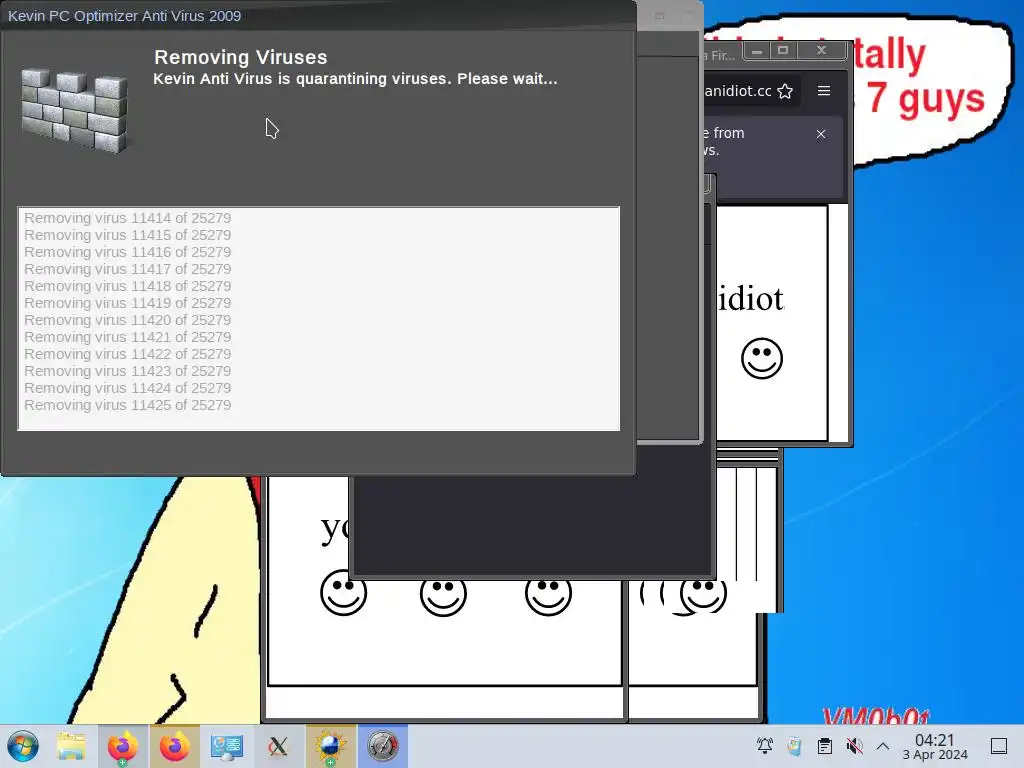Click the recycle bin tray icon
1024x768 pixels.
(x=794, y=745)
